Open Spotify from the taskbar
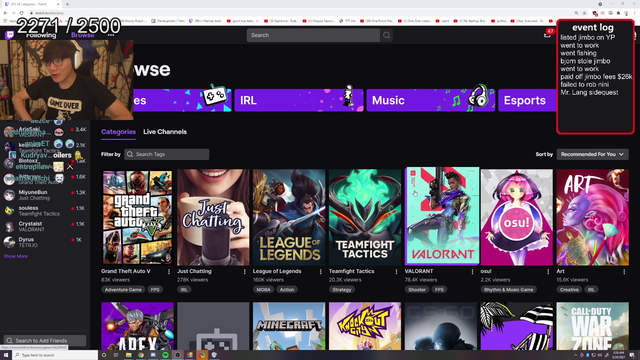 [x=165, y=355]
